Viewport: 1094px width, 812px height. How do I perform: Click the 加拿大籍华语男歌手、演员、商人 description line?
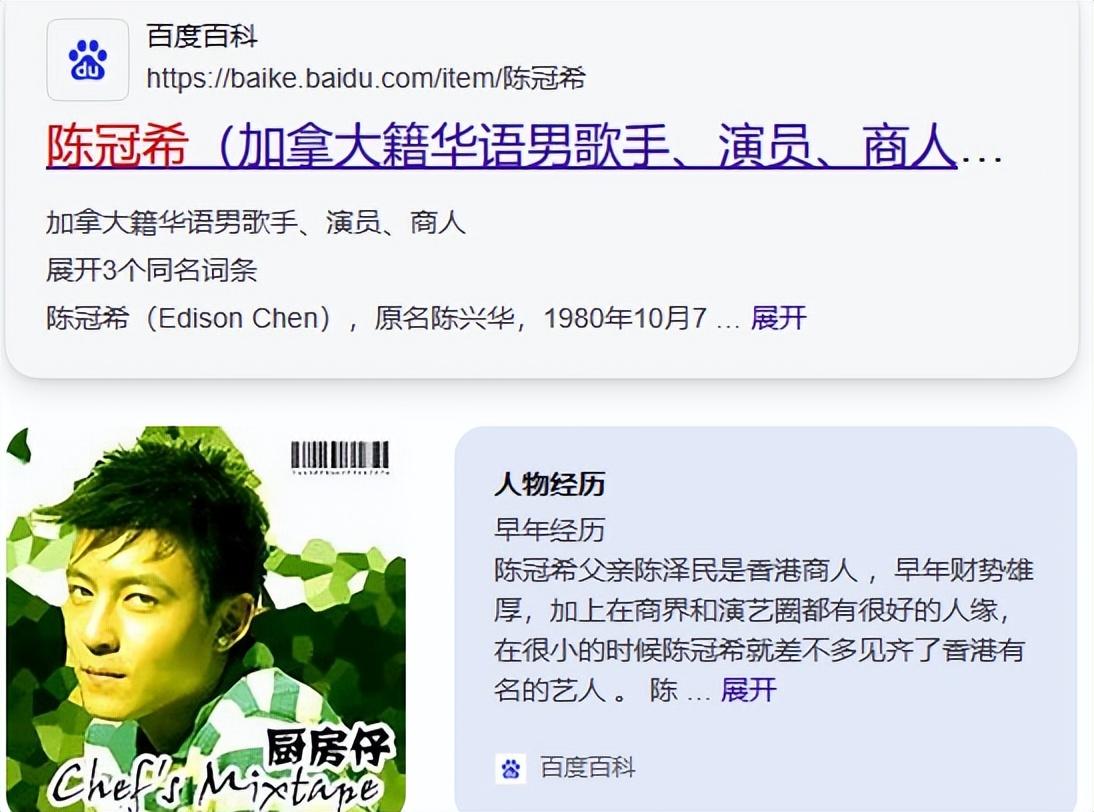pos(255,223)
